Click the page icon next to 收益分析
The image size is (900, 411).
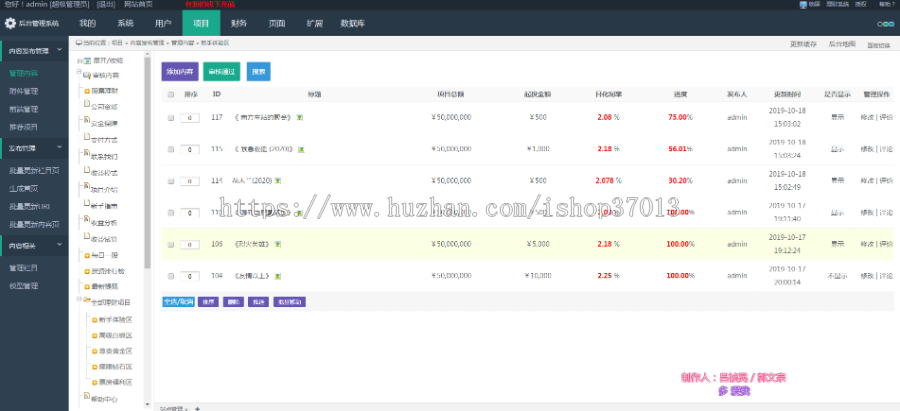pyautogui.click(x=87, y=220)
